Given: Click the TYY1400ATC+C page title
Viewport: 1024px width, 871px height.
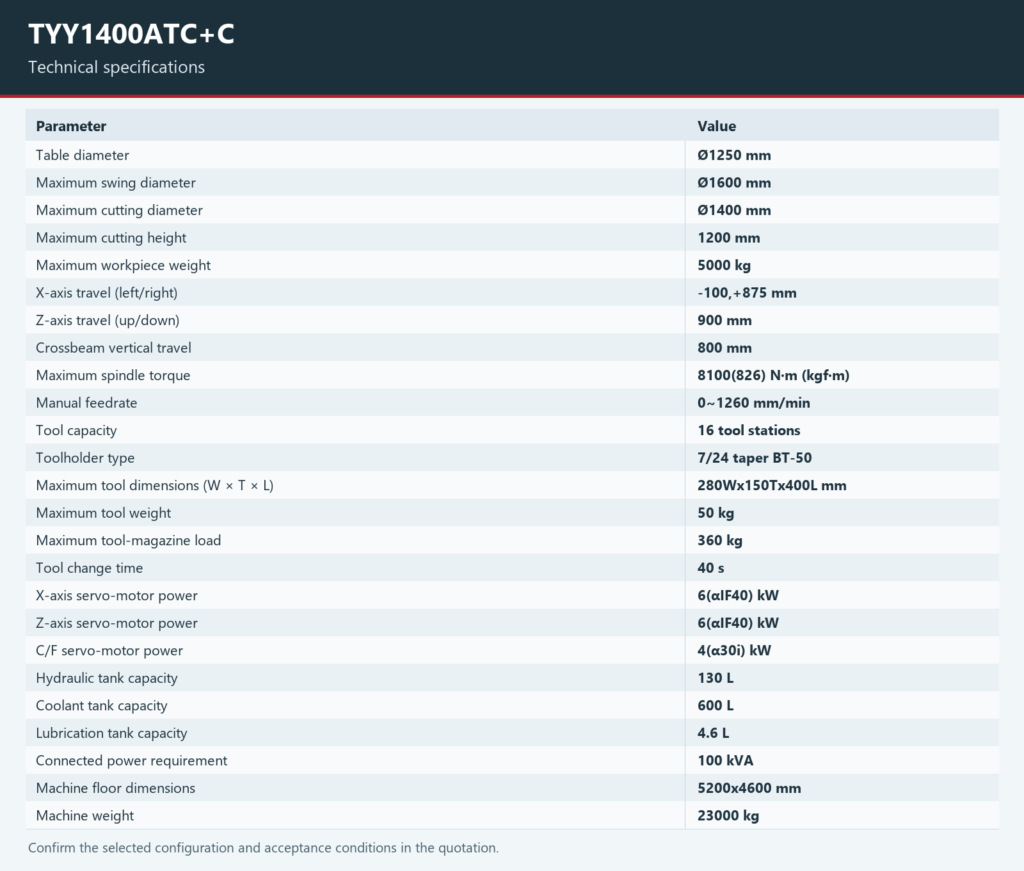Looking at the screenshot, I should (x=131, y=34).
